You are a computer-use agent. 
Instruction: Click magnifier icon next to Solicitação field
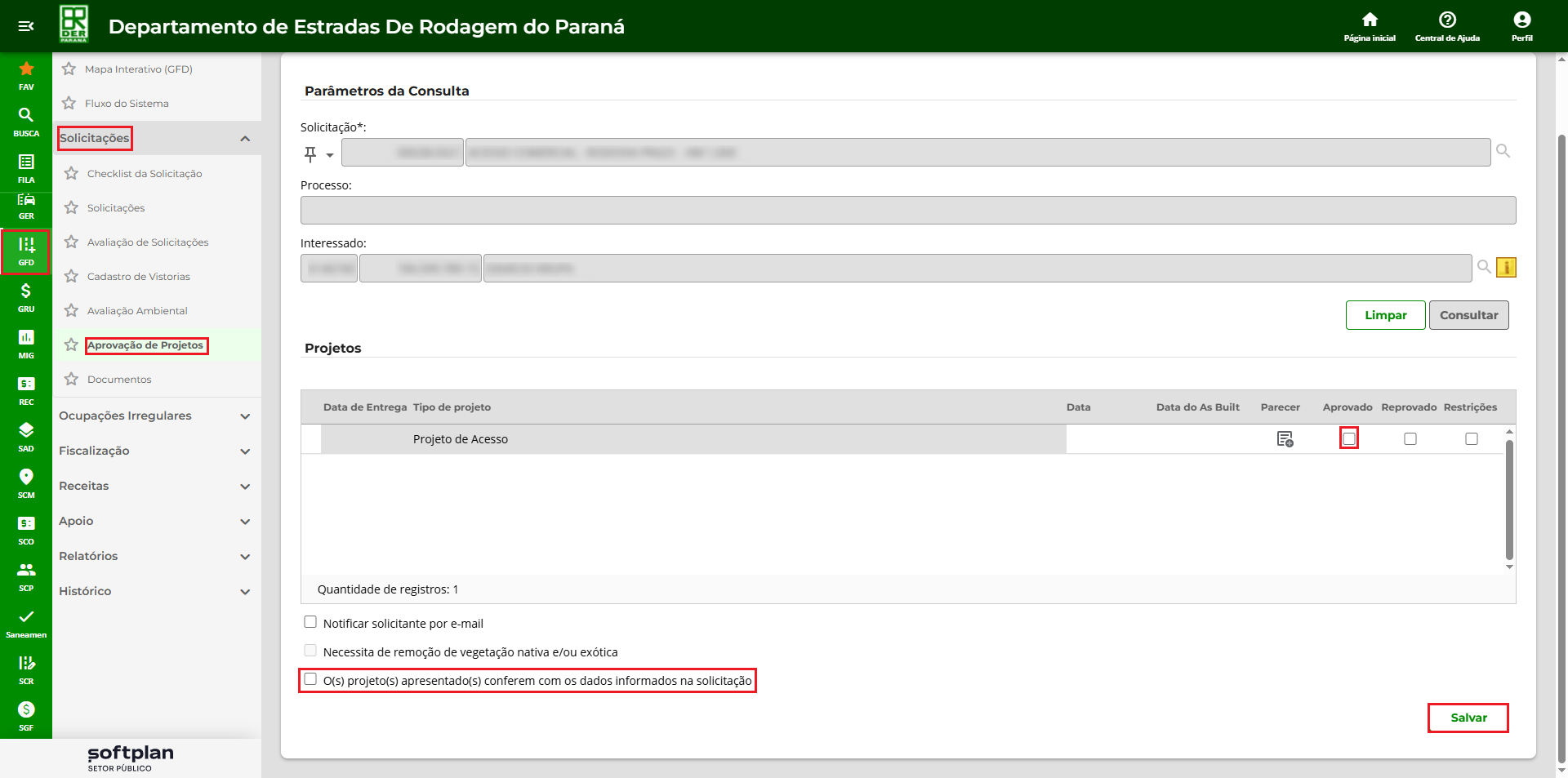pyautogui.click(x=1503, y=152)
